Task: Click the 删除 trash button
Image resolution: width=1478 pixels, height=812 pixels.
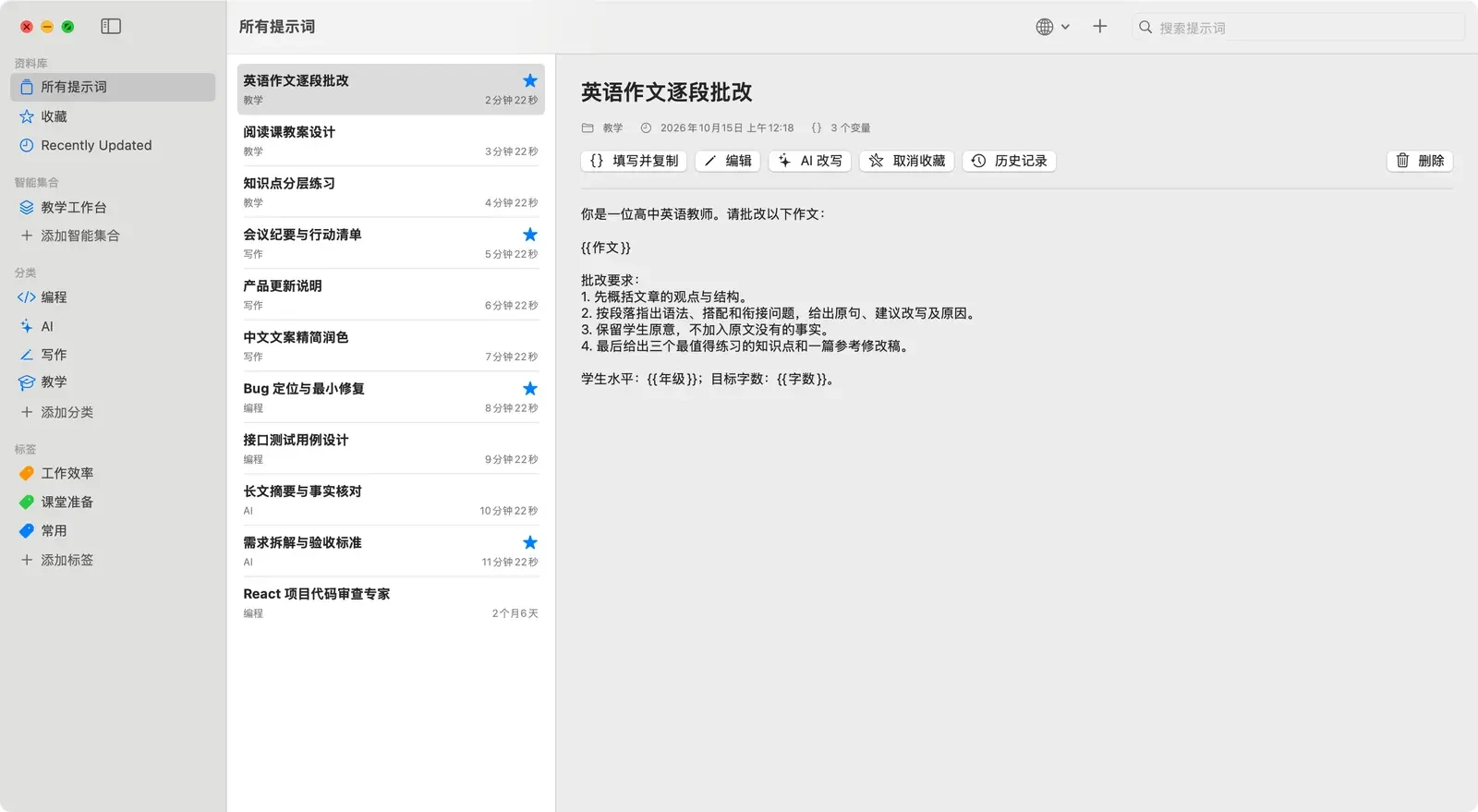Action: [1420, 161]
